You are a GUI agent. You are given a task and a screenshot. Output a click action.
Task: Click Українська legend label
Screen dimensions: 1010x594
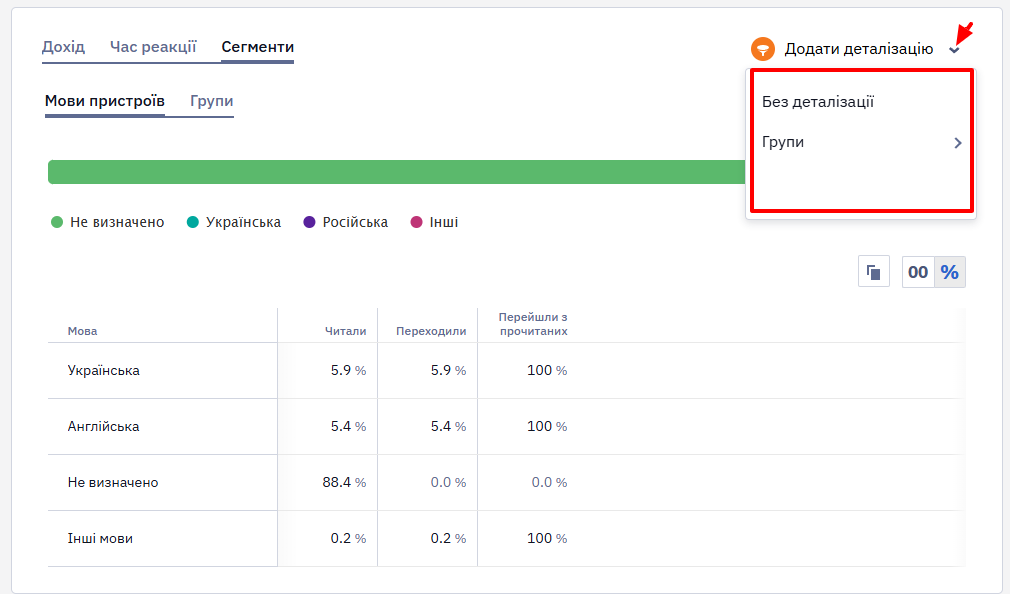click(x=243, y=222)
